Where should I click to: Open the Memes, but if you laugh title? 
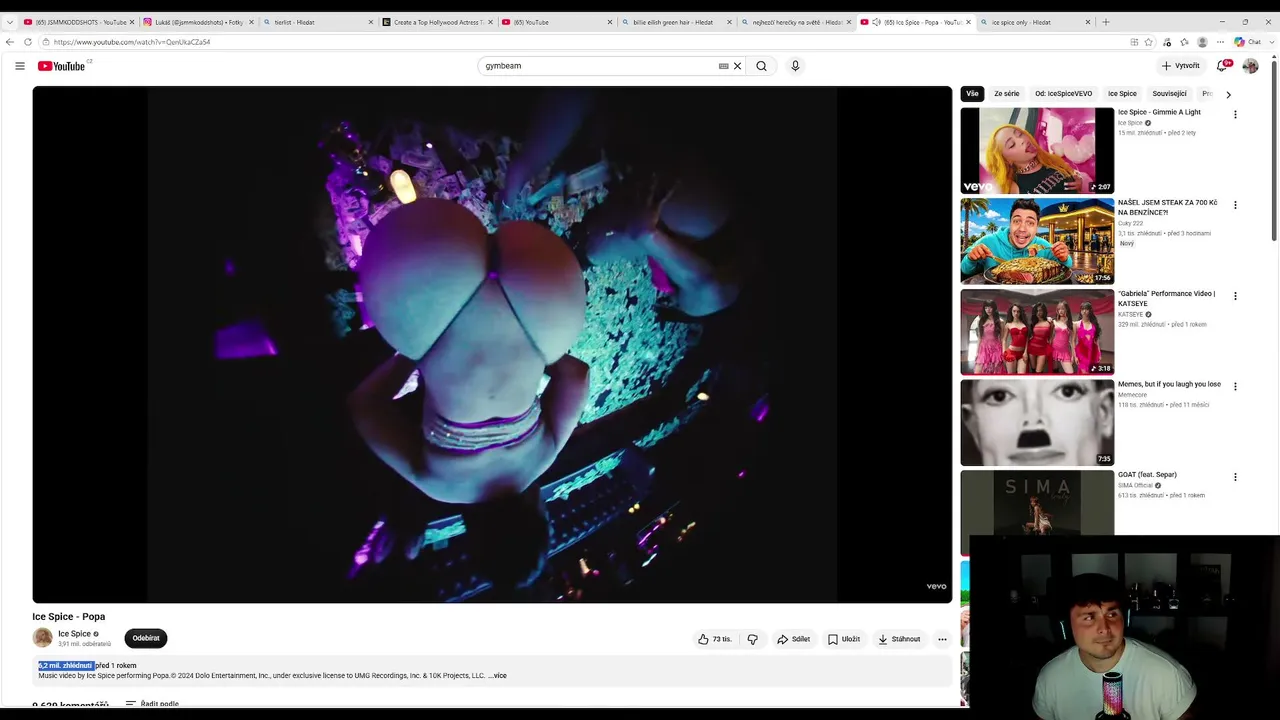[1169, 384]
